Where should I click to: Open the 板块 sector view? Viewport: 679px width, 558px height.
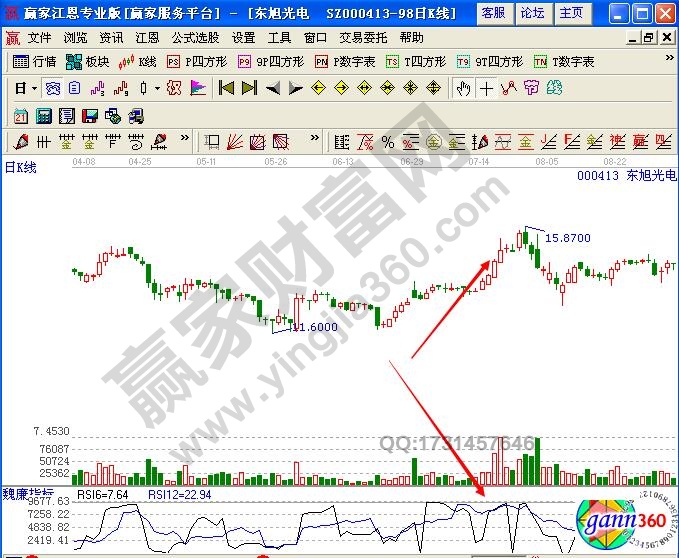click(88, 62)
